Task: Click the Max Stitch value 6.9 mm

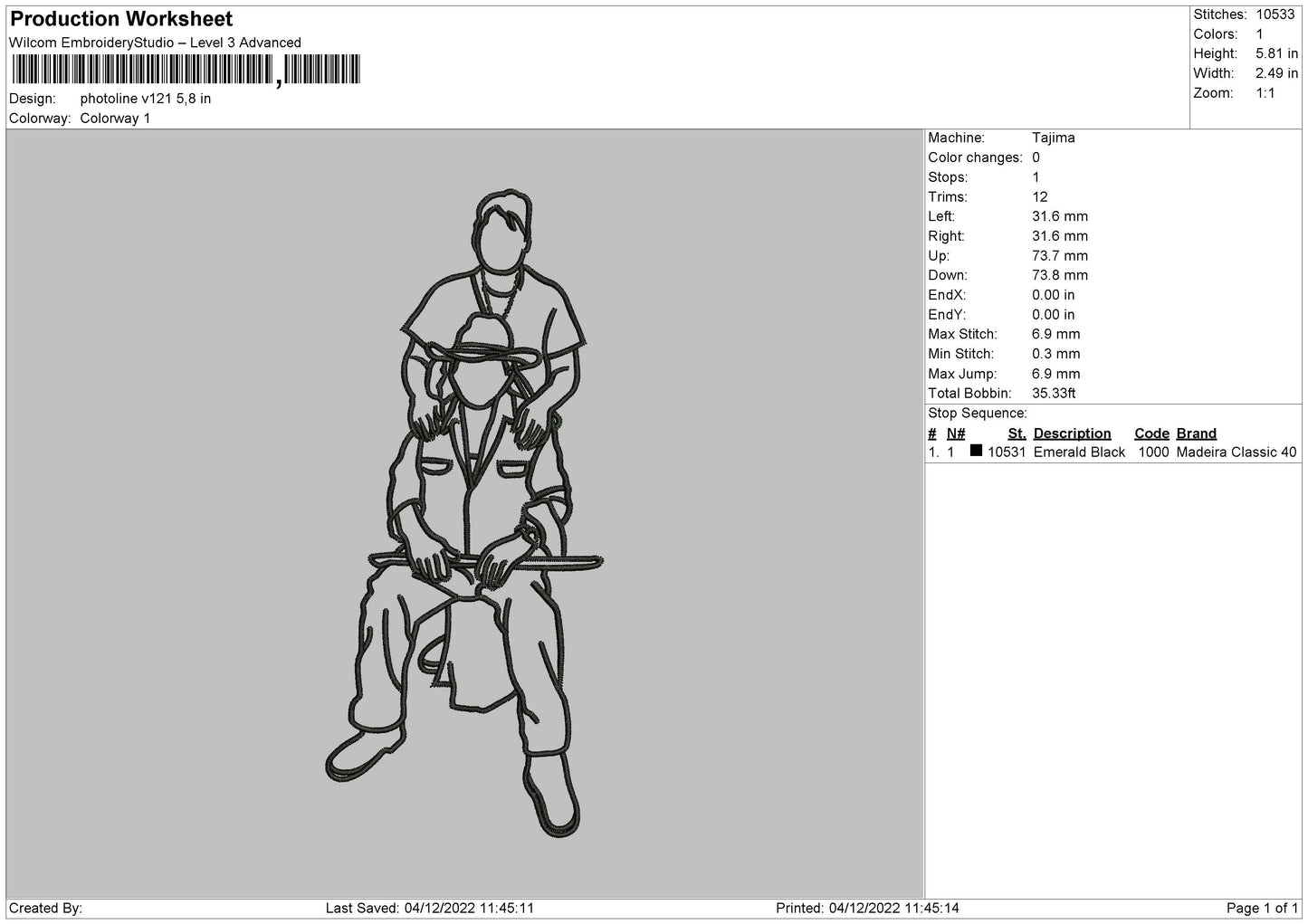Action: pyautogui.click(x=1056, y=335)
